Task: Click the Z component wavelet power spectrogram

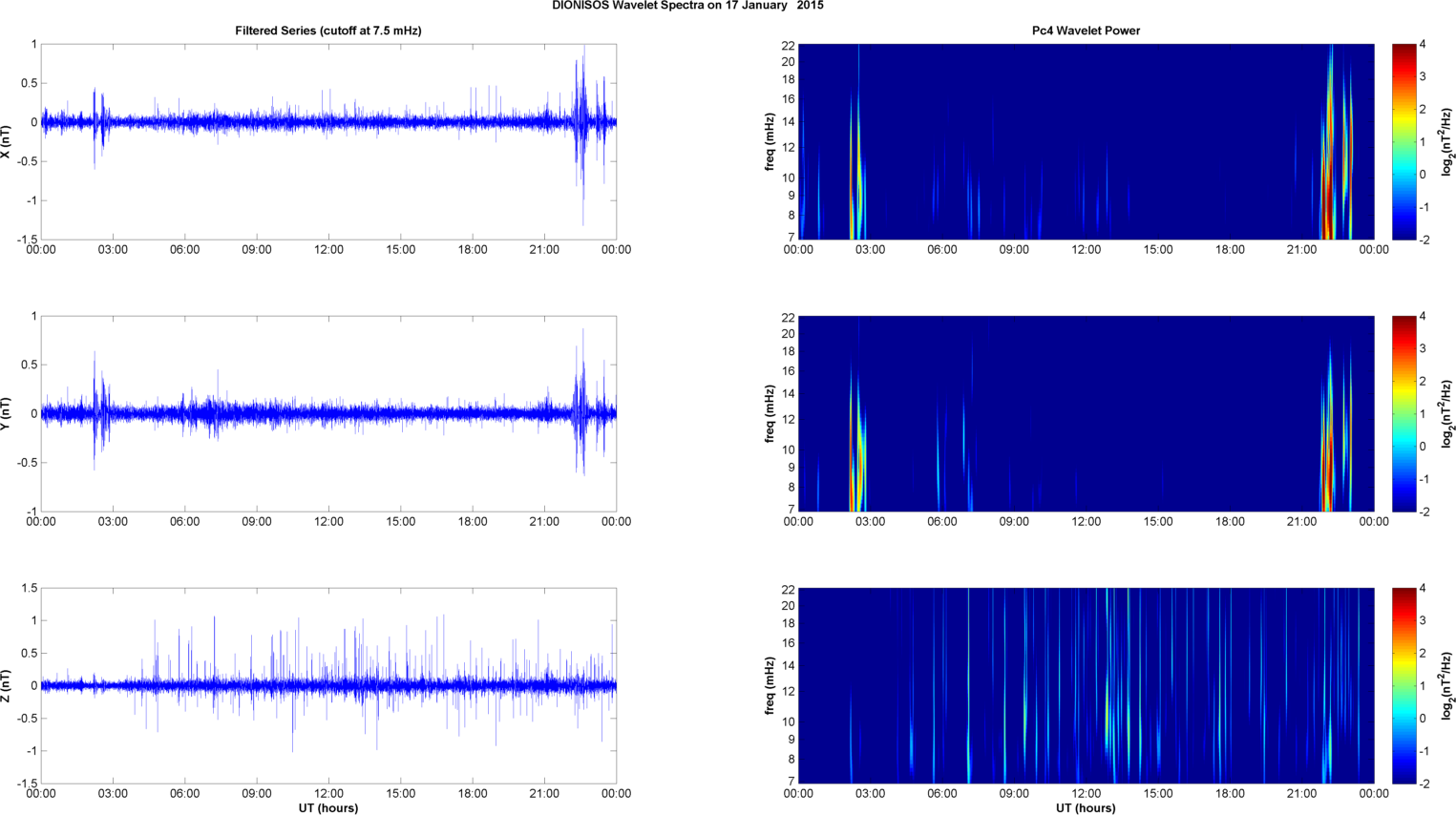Action: (x=1086, y=685)
